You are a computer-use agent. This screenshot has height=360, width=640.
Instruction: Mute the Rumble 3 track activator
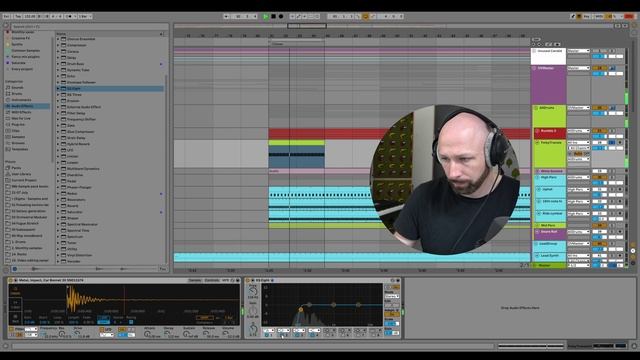pyautogui.click(x=599, y=131)
